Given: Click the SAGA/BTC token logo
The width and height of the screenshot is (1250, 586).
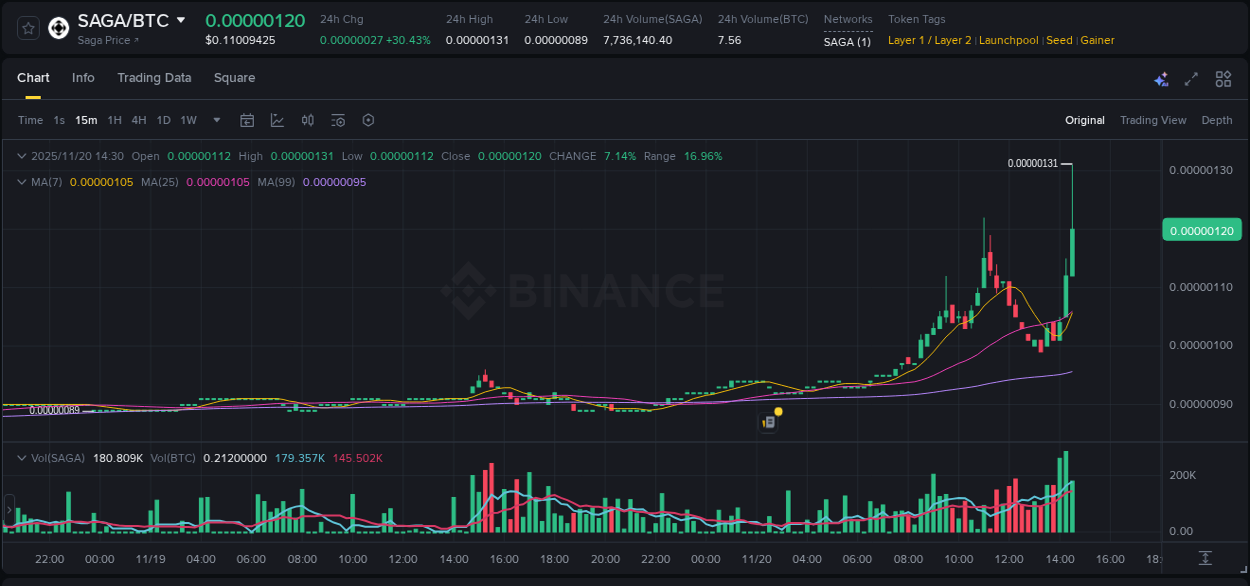Looking at the screenshot, I should click(x=56, y=27).
